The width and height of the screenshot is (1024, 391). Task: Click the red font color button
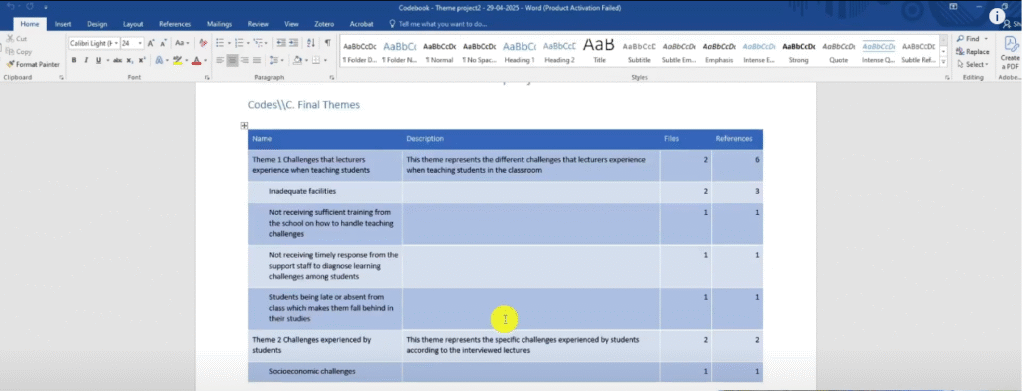coord(196,60)
